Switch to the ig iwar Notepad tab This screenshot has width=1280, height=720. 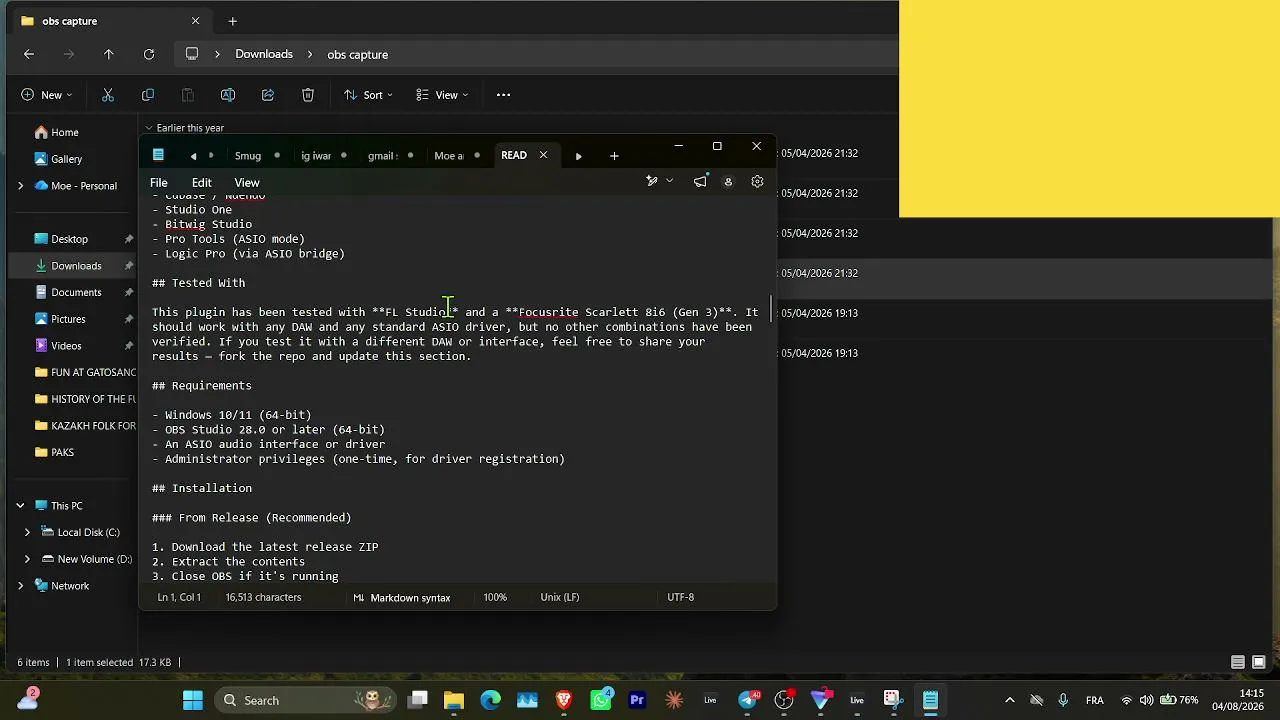[316, 156]
